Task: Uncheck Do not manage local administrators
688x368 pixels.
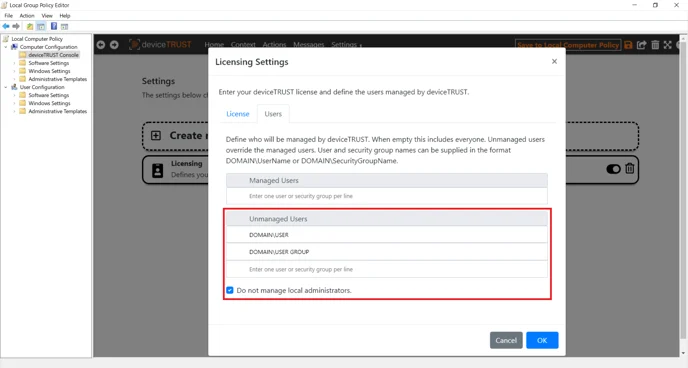Action: coord(230,290)
